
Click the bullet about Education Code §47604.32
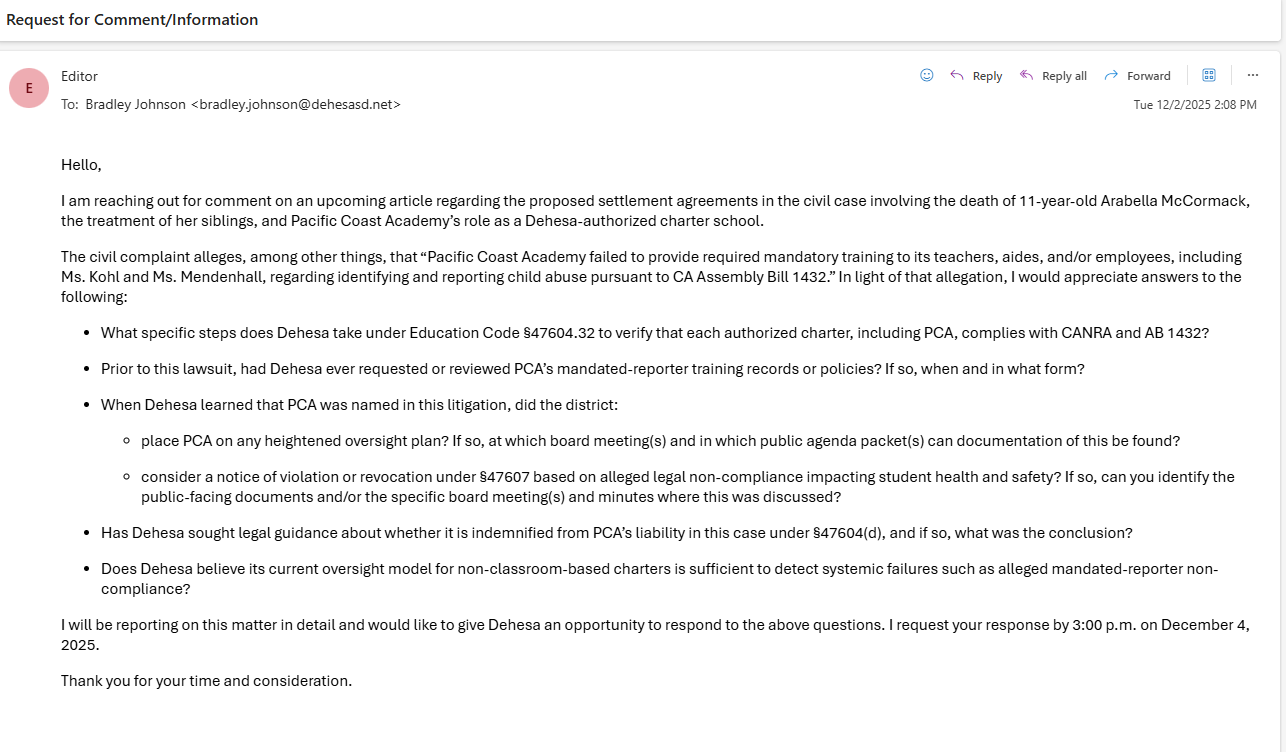pos(655,332)
